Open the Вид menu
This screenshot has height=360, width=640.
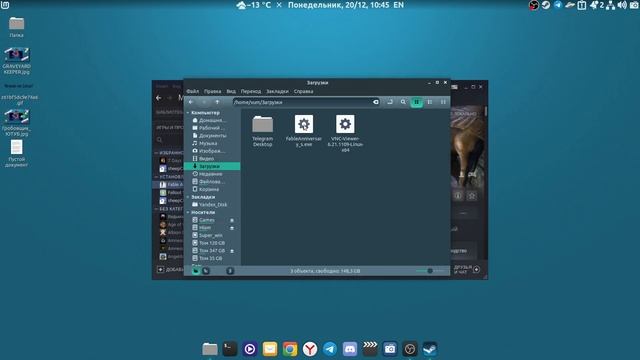(x=231, y=91)
